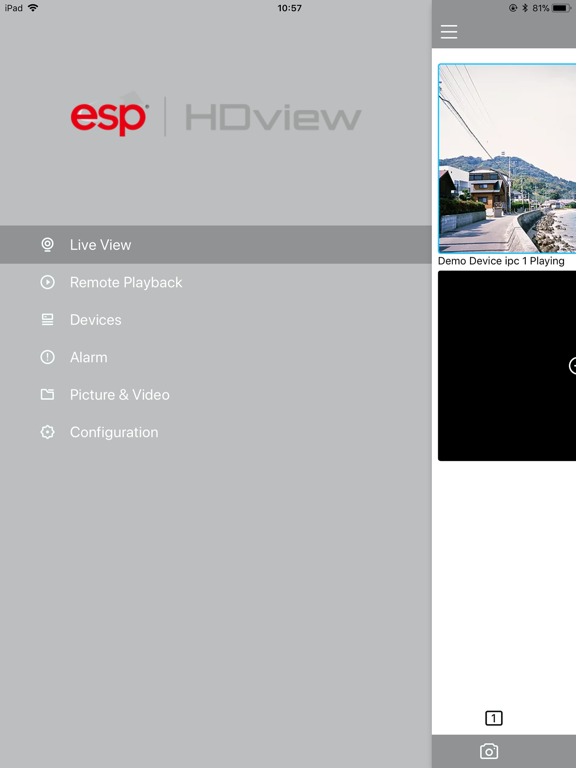The image size is (576, 768).
Task: Open Remote Playback menu item
Action: pos(216,282)
